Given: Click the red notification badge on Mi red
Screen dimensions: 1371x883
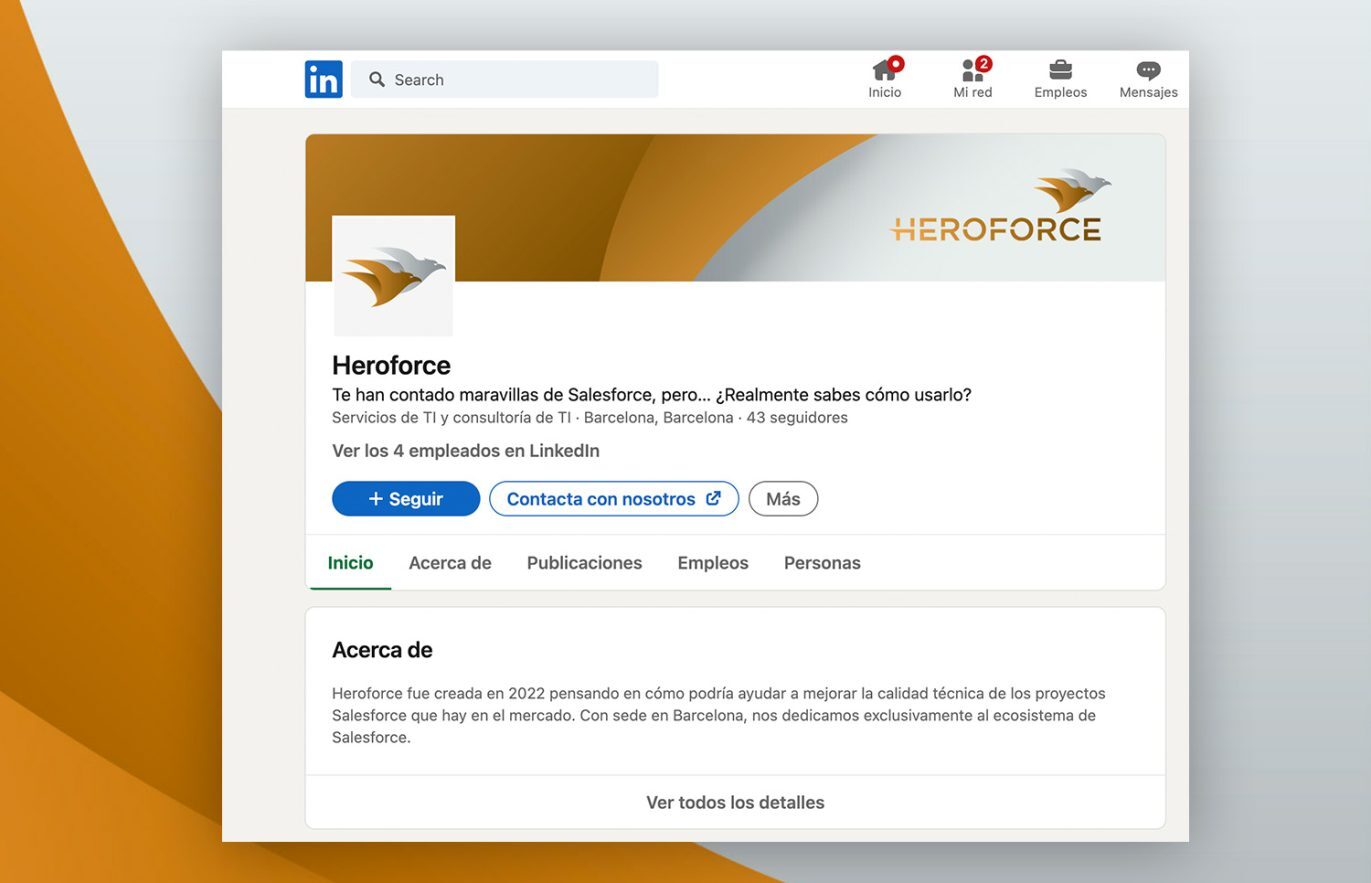Looking at the screenshot, I should pos(983,62).
